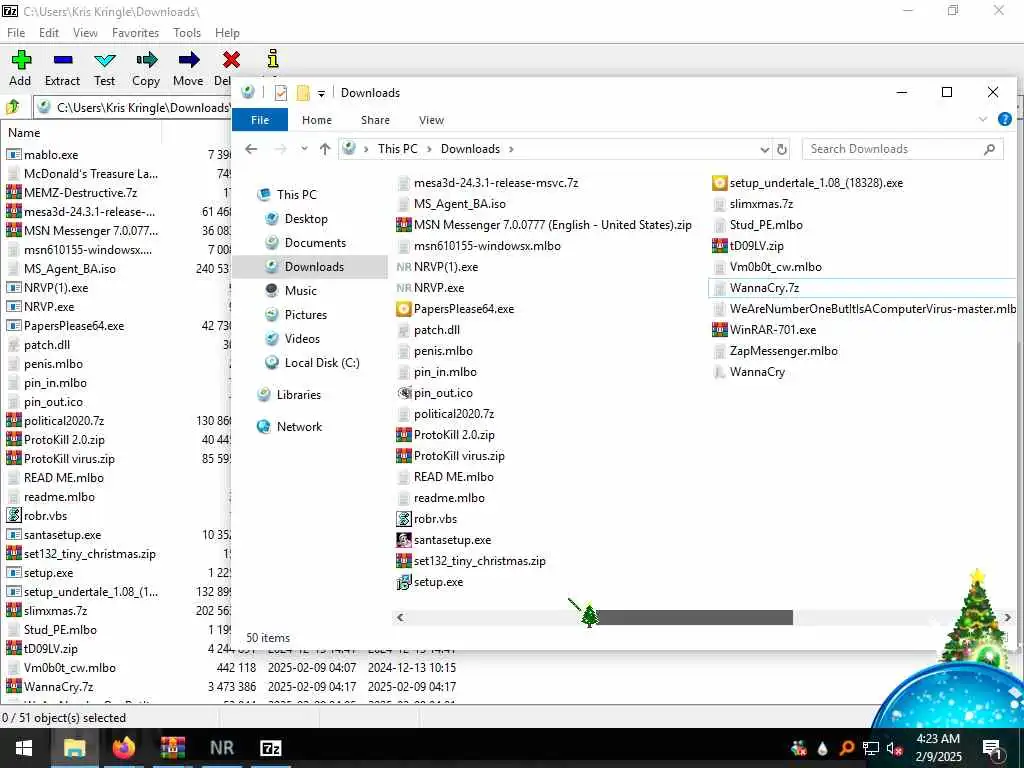Viewport: 1024px width, 768px height.
Task: Click the Copy arrow icon in 7-Zip
Action: tap(146, 60)
